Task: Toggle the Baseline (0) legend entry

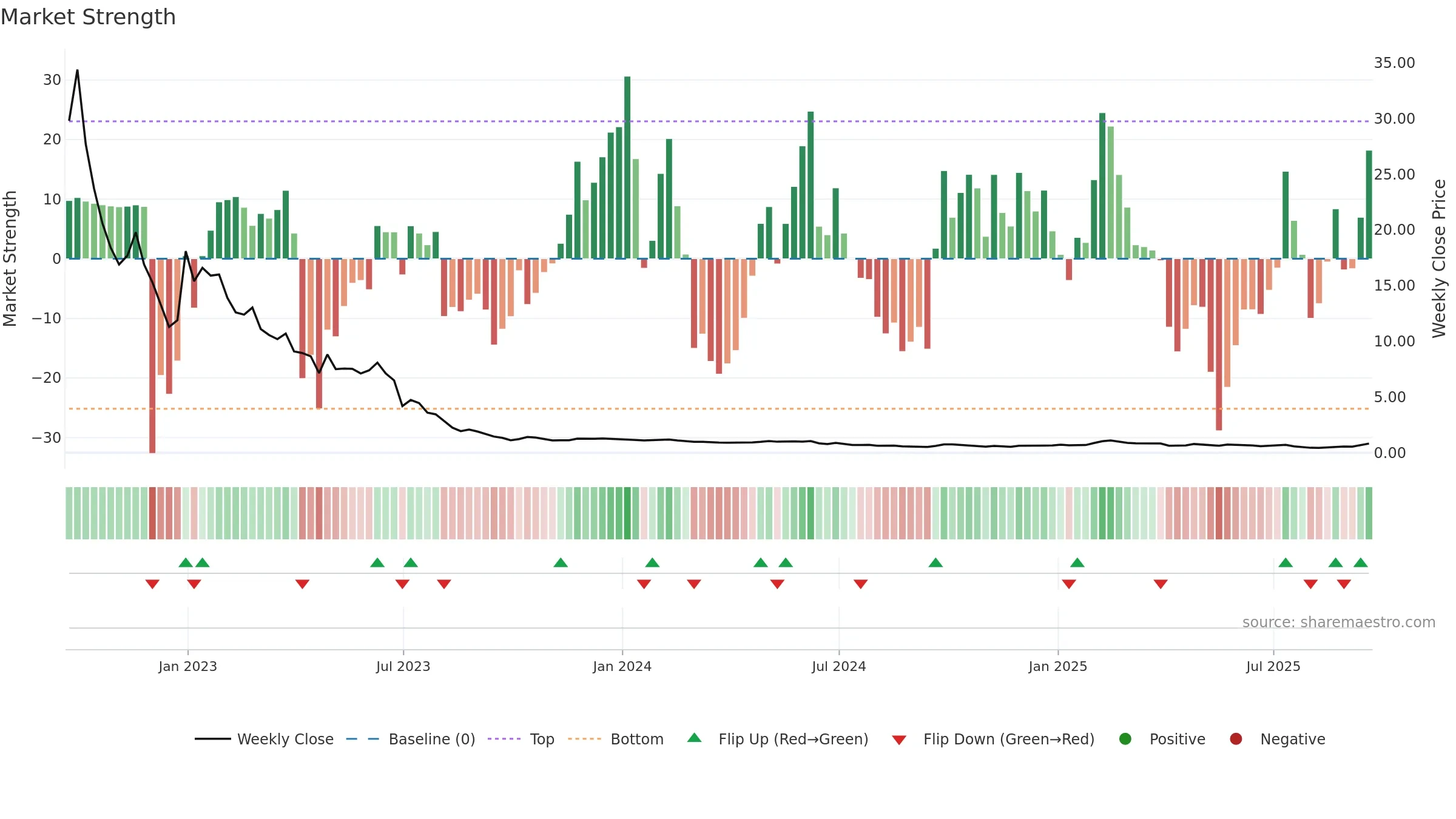Action: click(x=411, y=739)
